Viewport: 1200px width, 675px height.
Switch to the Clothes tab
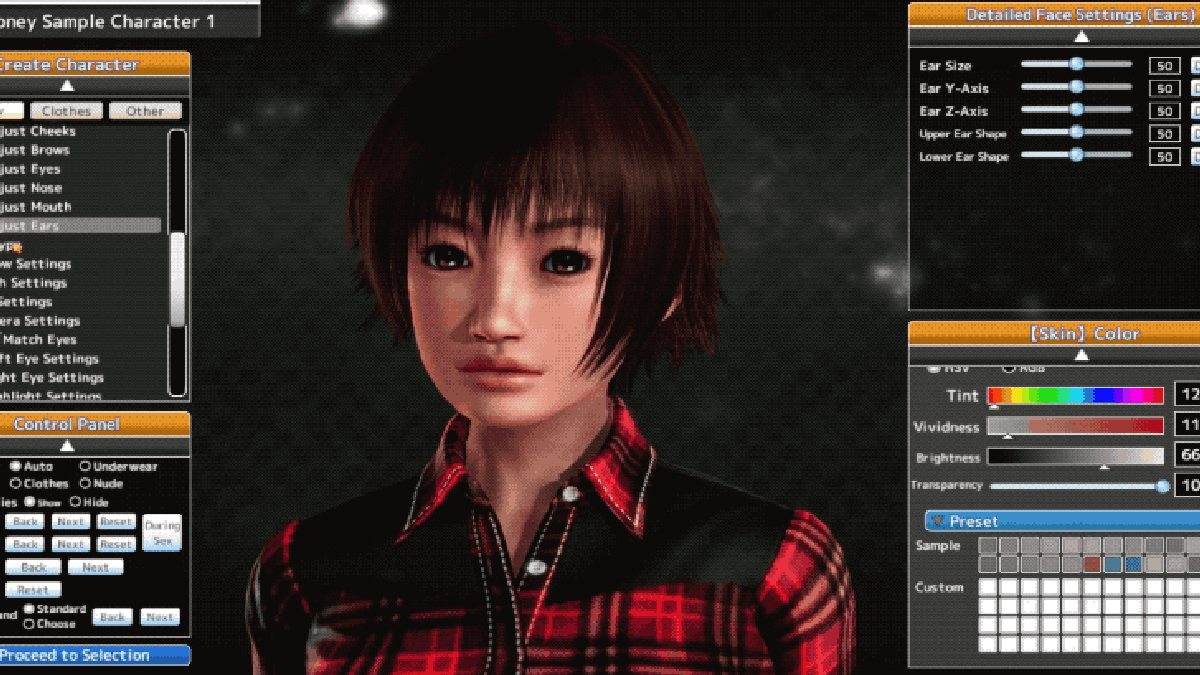point(67,111)
